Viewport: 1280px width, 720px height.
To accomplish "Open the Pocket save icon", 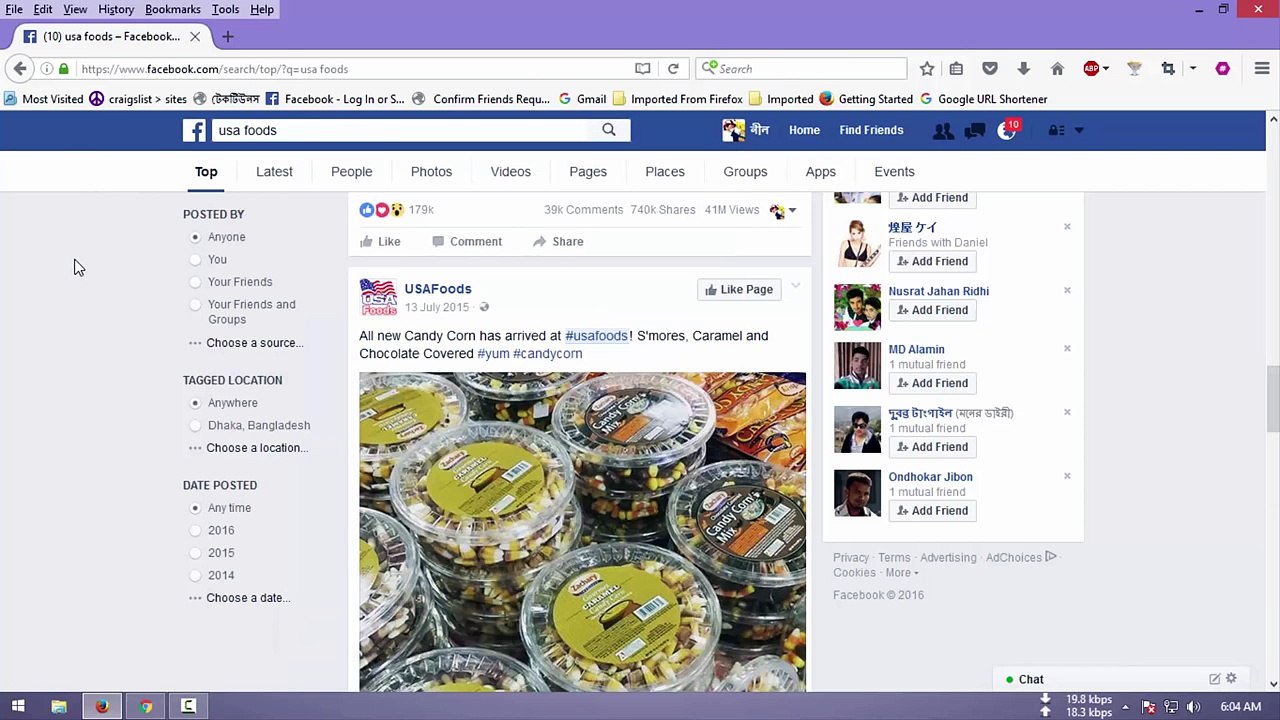I will (990, 69).
